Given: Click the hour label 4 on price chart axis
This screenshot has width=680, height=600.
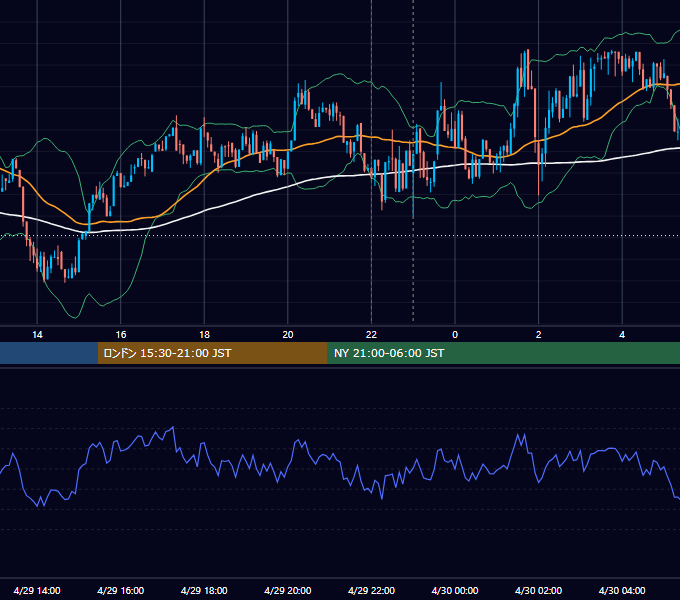Looking at the screenshot, I should point(622,335).
